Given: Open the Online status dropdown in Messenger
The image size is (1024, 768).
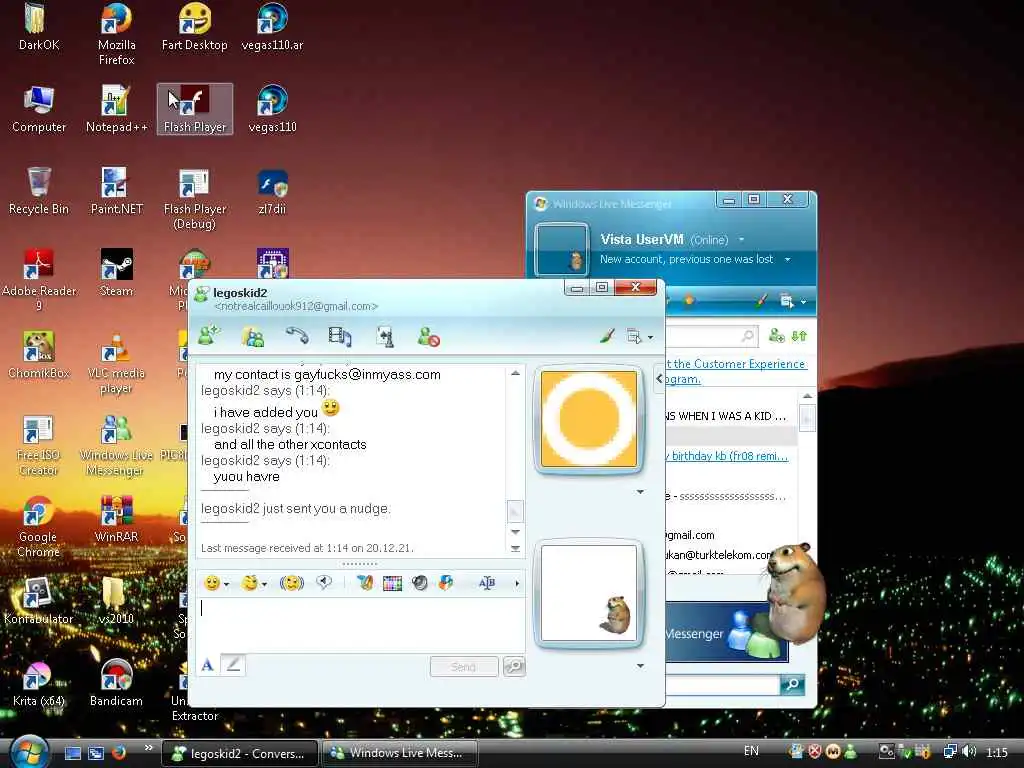Looking at the screenshot, I should click(x=741, y=240).
